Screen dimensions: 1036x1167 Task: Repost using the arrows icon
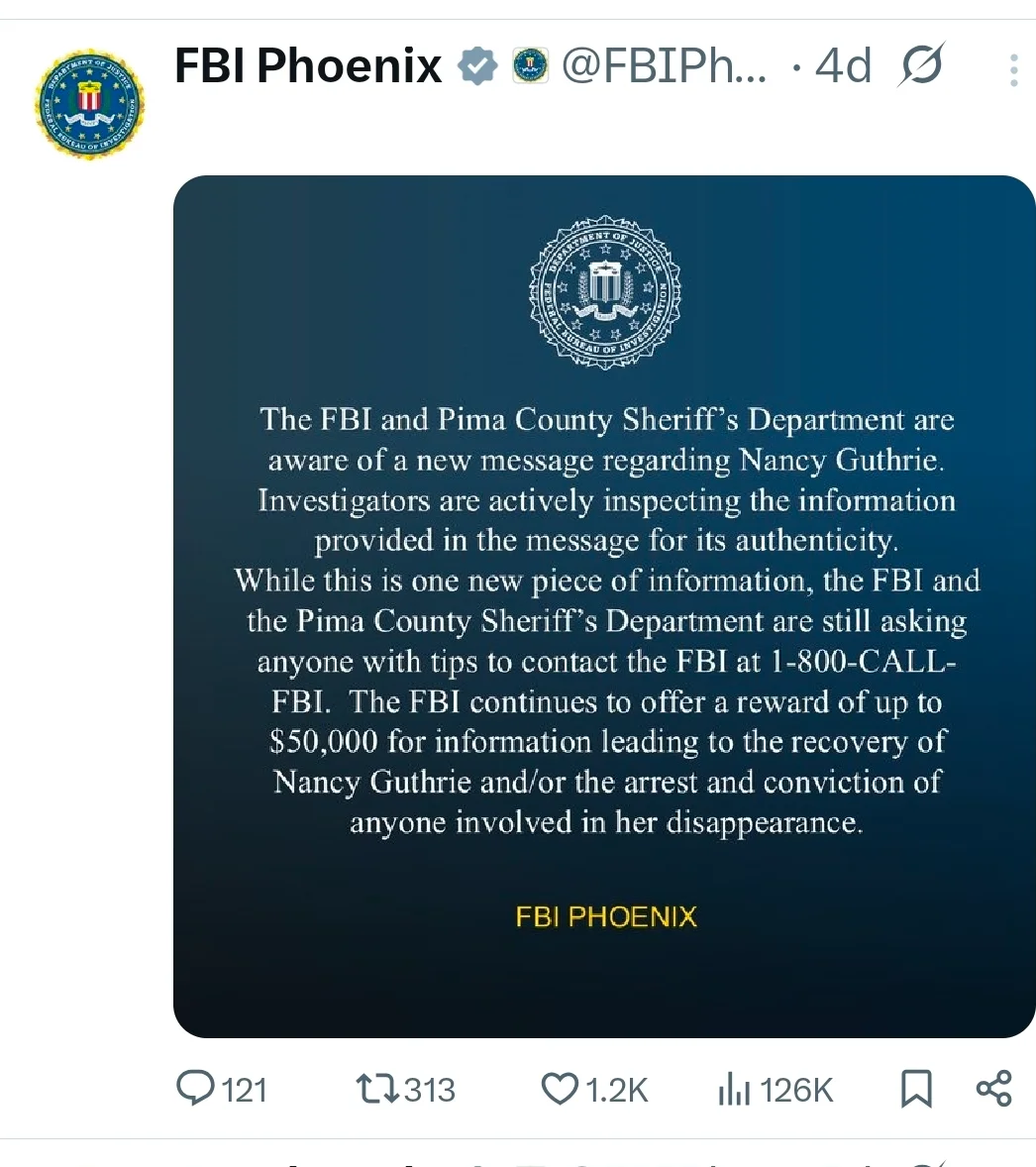pyautogui.click(x=377, y=1089)
